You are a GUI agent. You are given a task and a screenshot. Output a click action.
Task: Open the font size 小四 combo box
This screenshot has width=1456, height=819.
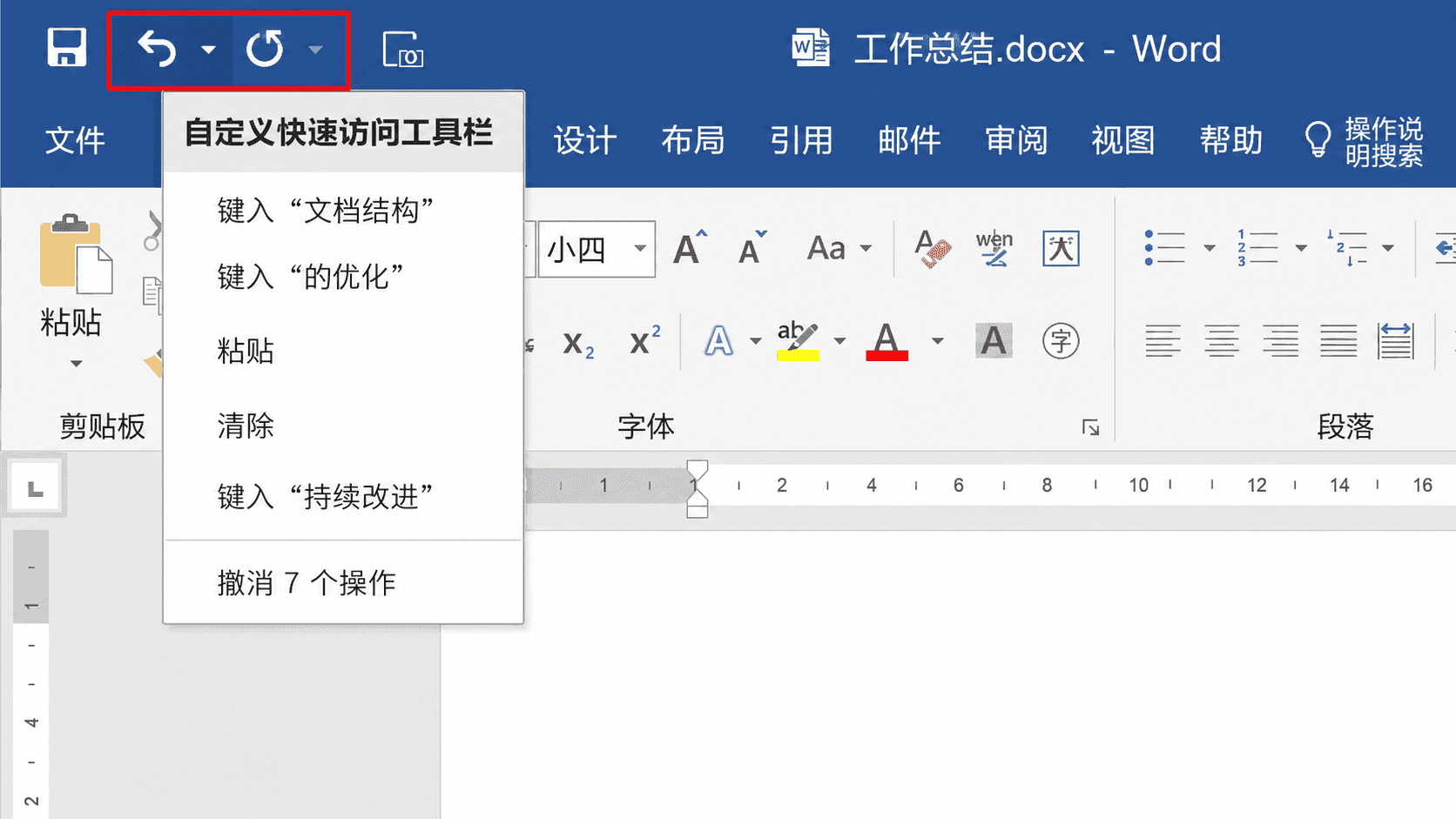597,250
